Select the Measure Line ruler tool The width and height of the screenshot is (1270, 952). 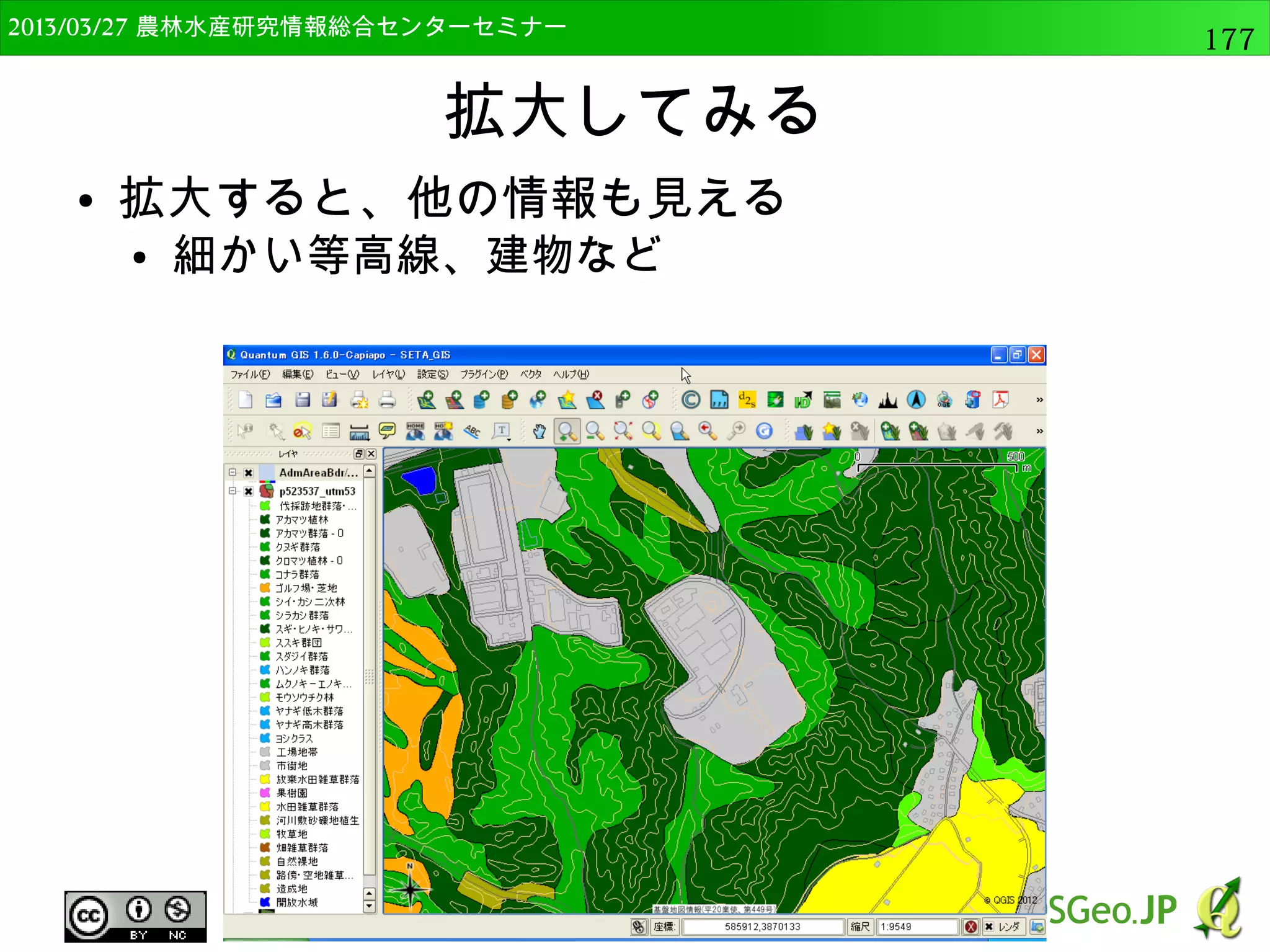pos(359,431)
